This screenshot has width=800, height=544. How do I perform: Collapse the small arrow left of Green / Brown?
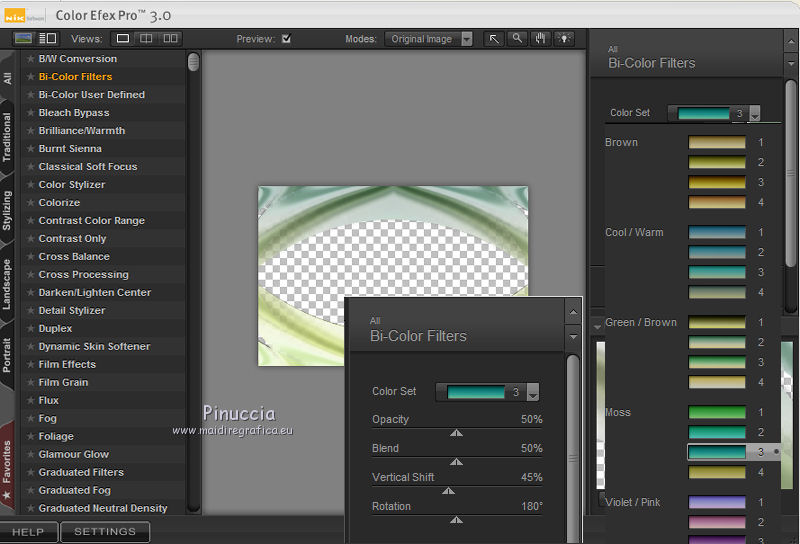pos(597,326)
